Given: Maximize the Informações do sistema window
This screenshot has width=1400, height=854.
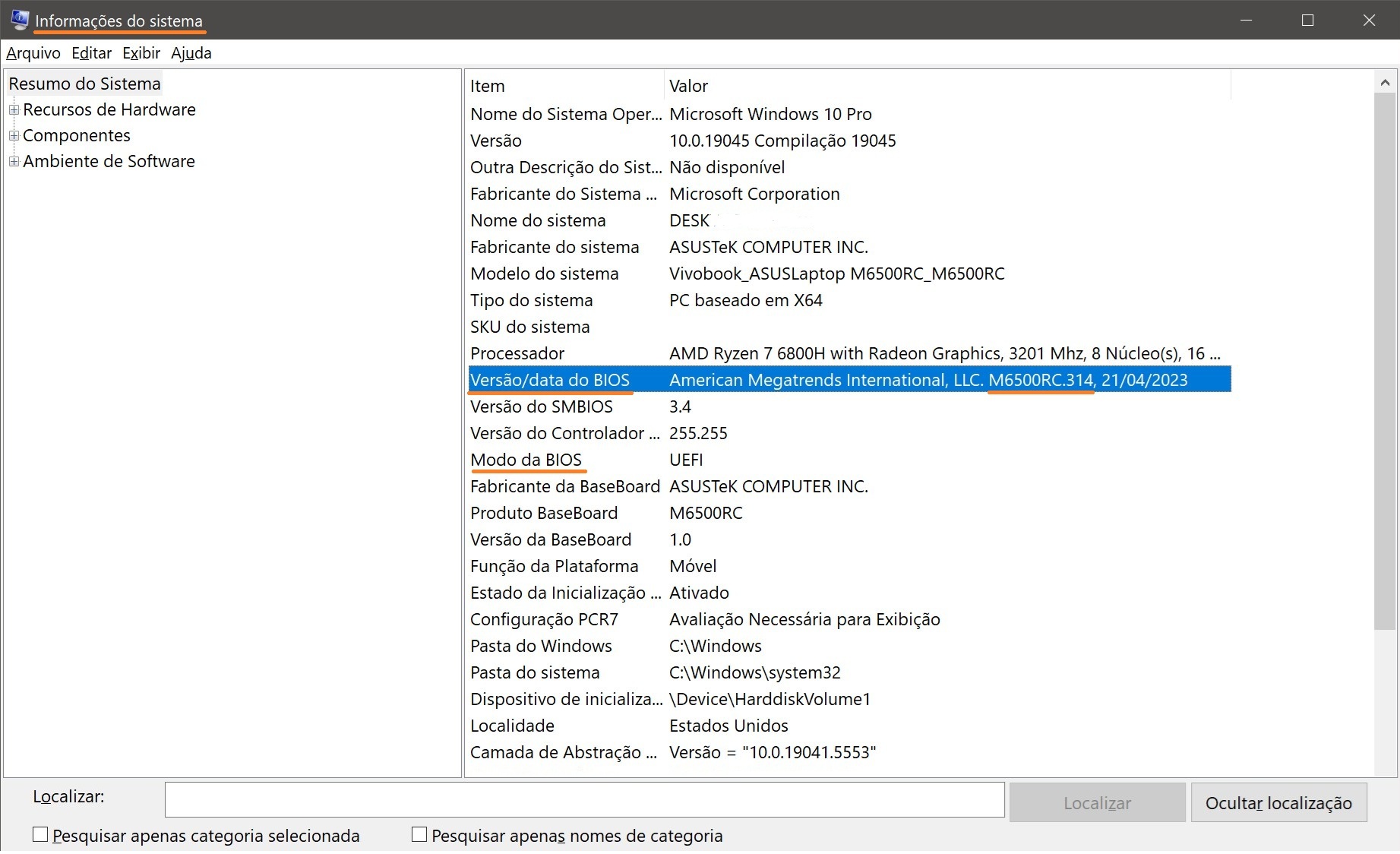Looking at the screenshot, I should coord(1307,20).
